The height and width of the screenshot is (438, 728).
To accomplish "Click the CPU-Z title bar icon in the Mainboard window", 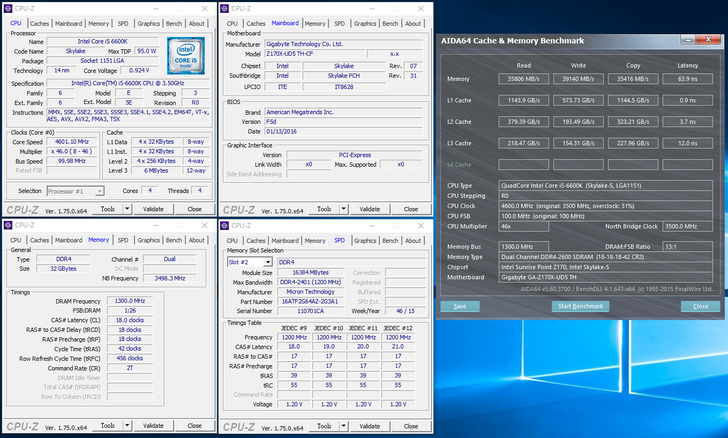I will tap(226, 7).
